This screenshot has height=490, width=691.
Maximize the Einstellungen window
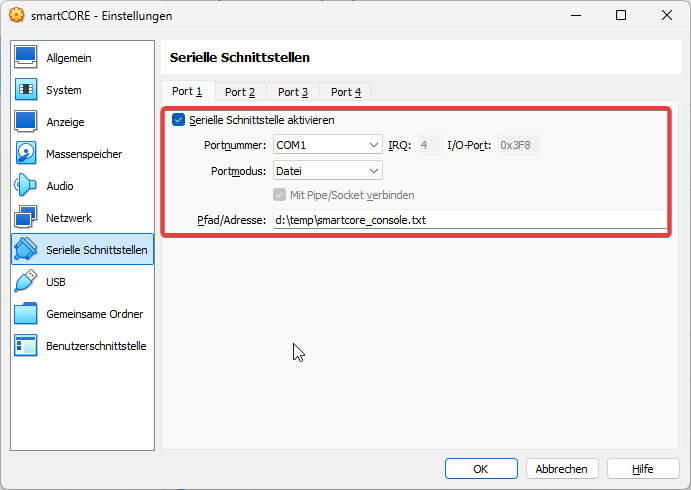[x=621, y=15]
